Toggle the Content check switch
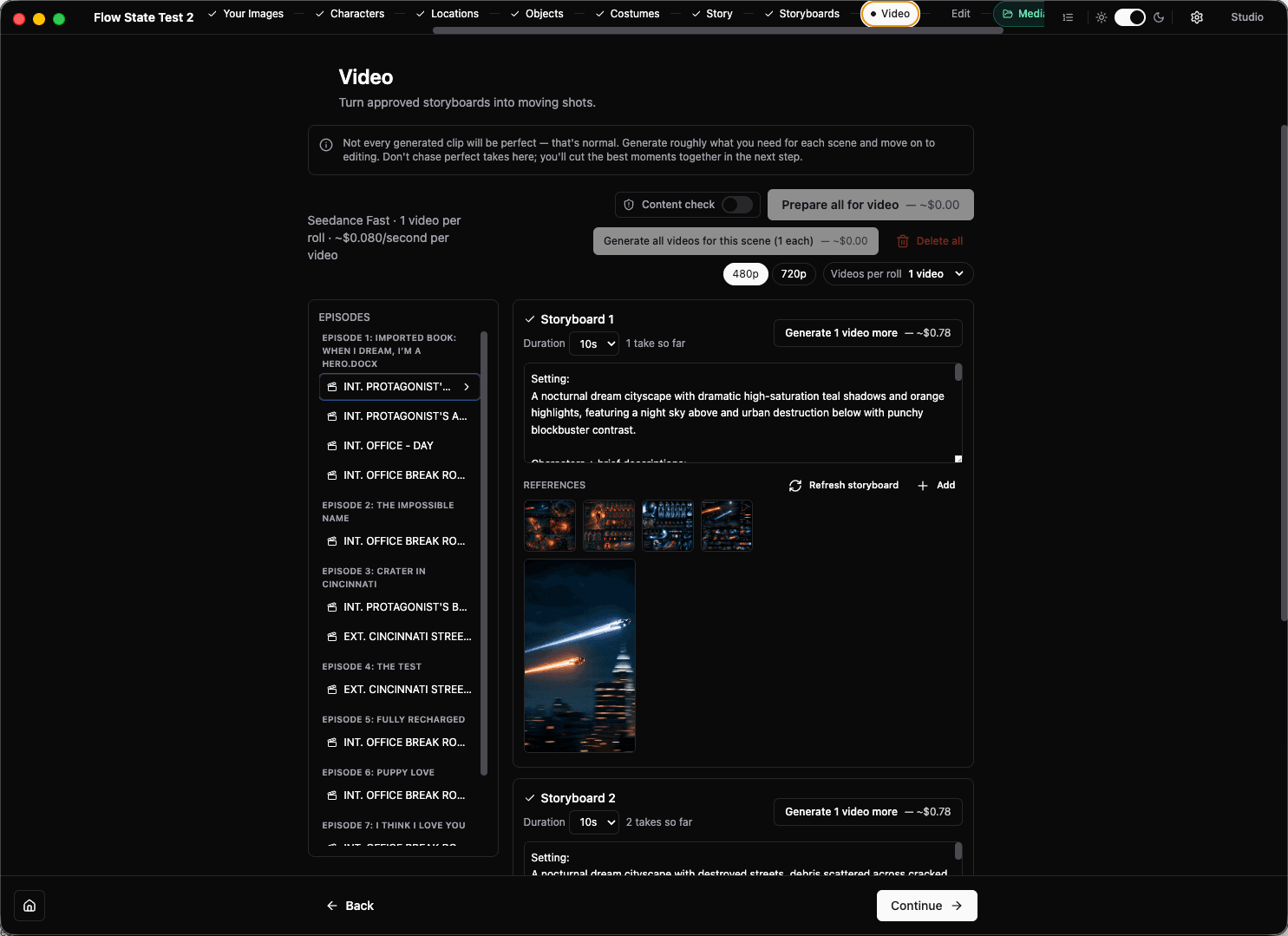 click(x=737, y=205)
